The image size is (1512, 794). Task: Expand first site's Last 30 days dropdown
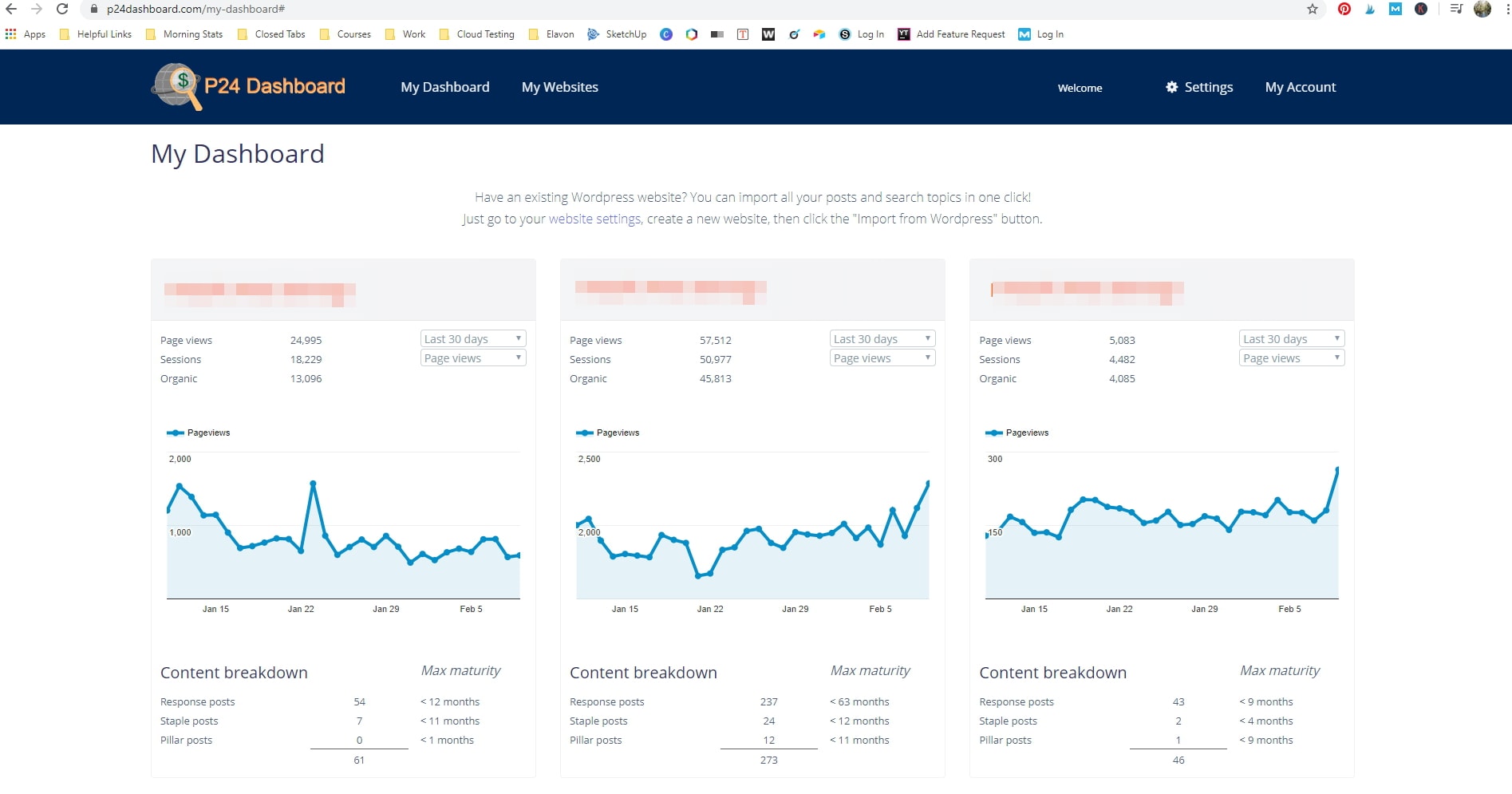tap(473, 338)
